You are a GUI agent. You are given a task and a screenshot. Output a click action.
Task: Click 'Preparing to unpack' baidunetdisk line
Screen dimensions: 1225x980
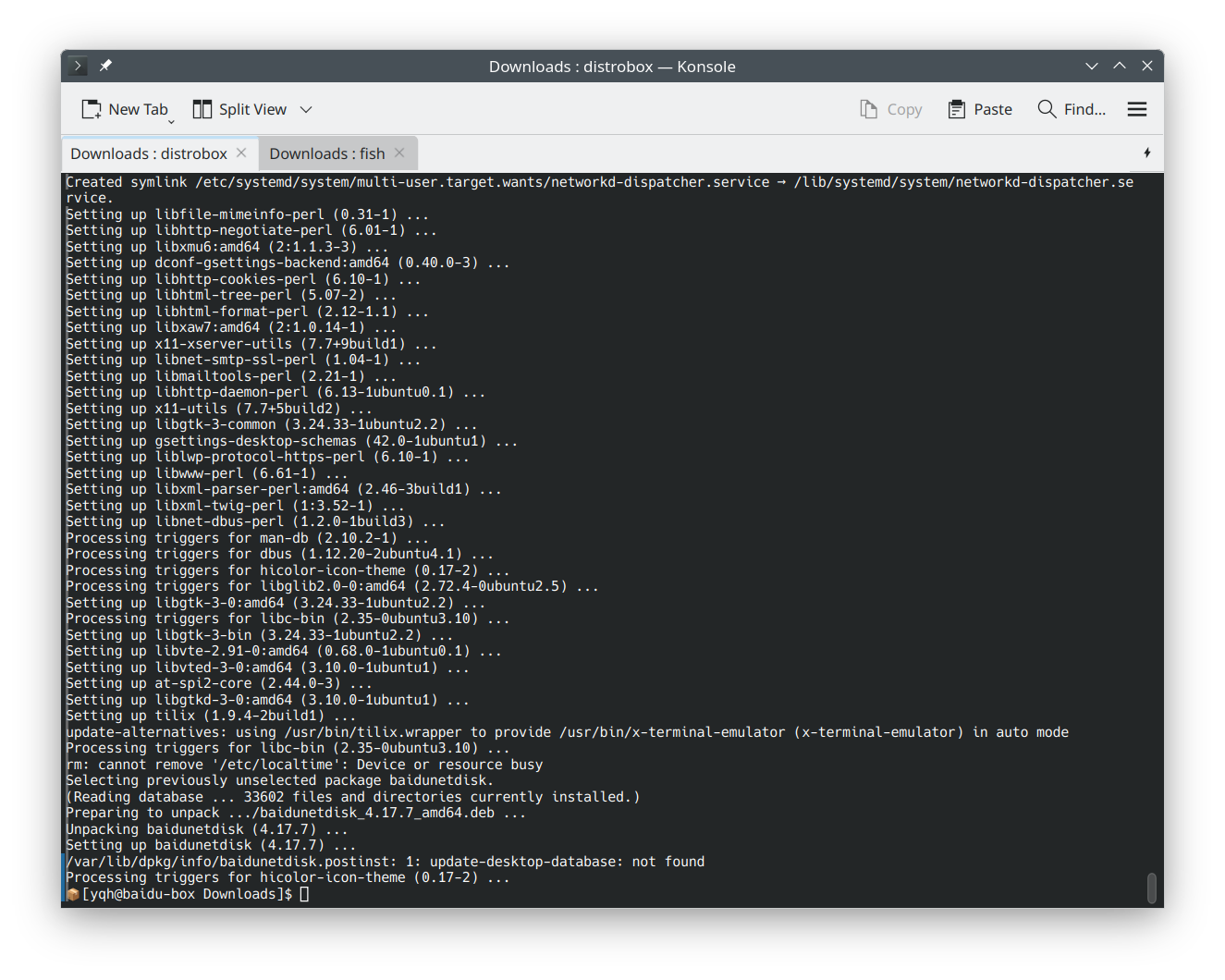(x=296, y=813)
